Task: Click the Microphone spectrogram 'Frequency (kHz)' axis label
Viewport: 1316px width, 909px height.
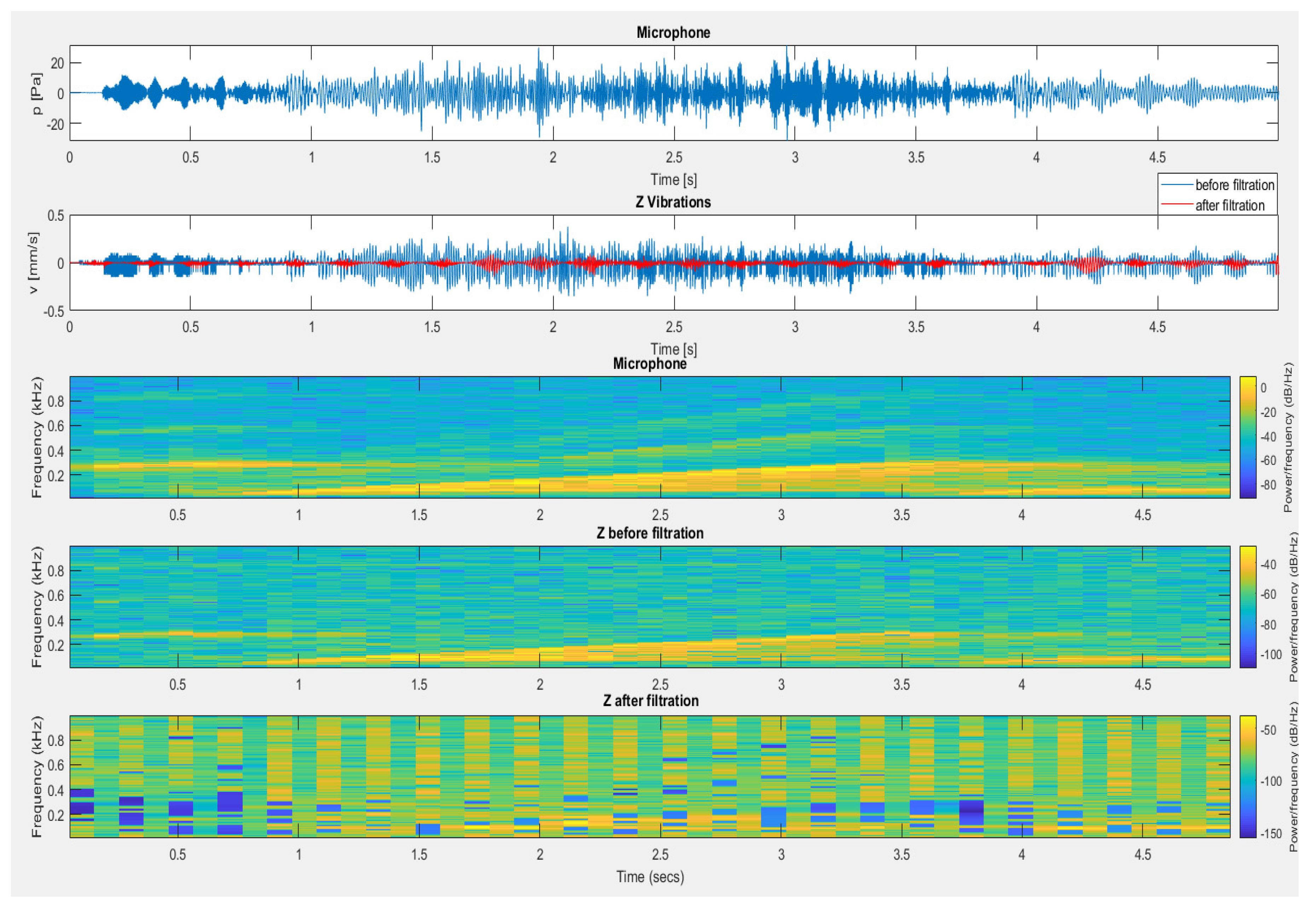Action: pos(36,437)
